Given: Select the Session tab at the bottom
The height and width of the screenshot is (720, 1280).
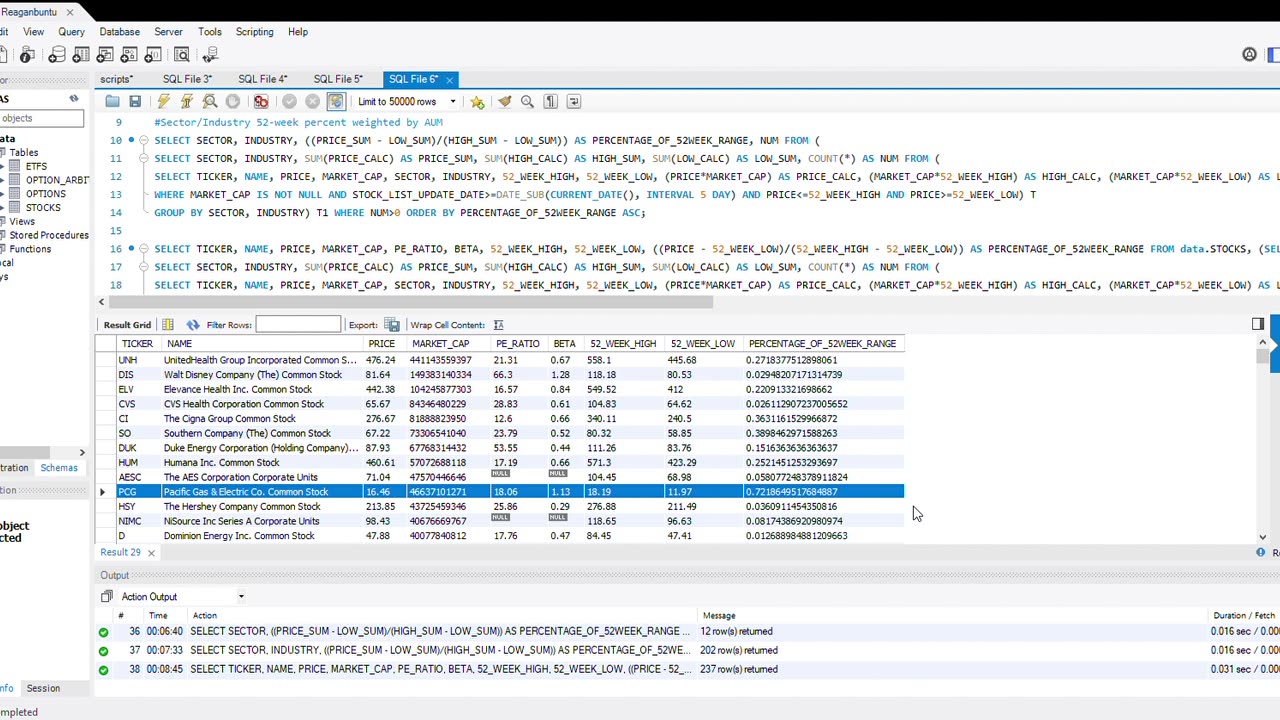Looking at the screenshot, I should pyautogui.click(x=43, y=688).
